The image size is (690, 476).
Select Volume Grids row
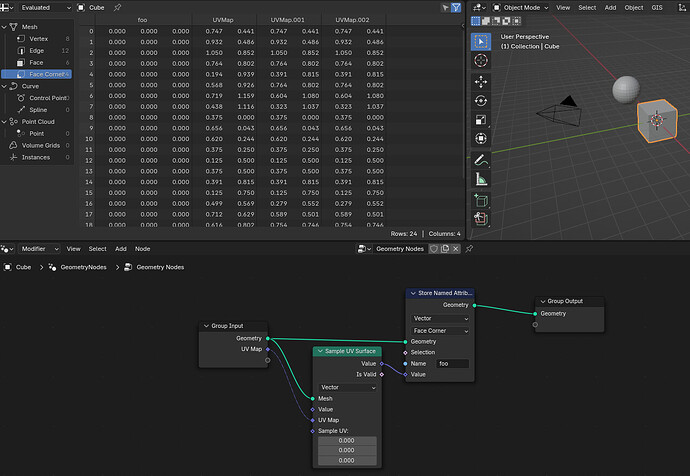click(39, 146)
